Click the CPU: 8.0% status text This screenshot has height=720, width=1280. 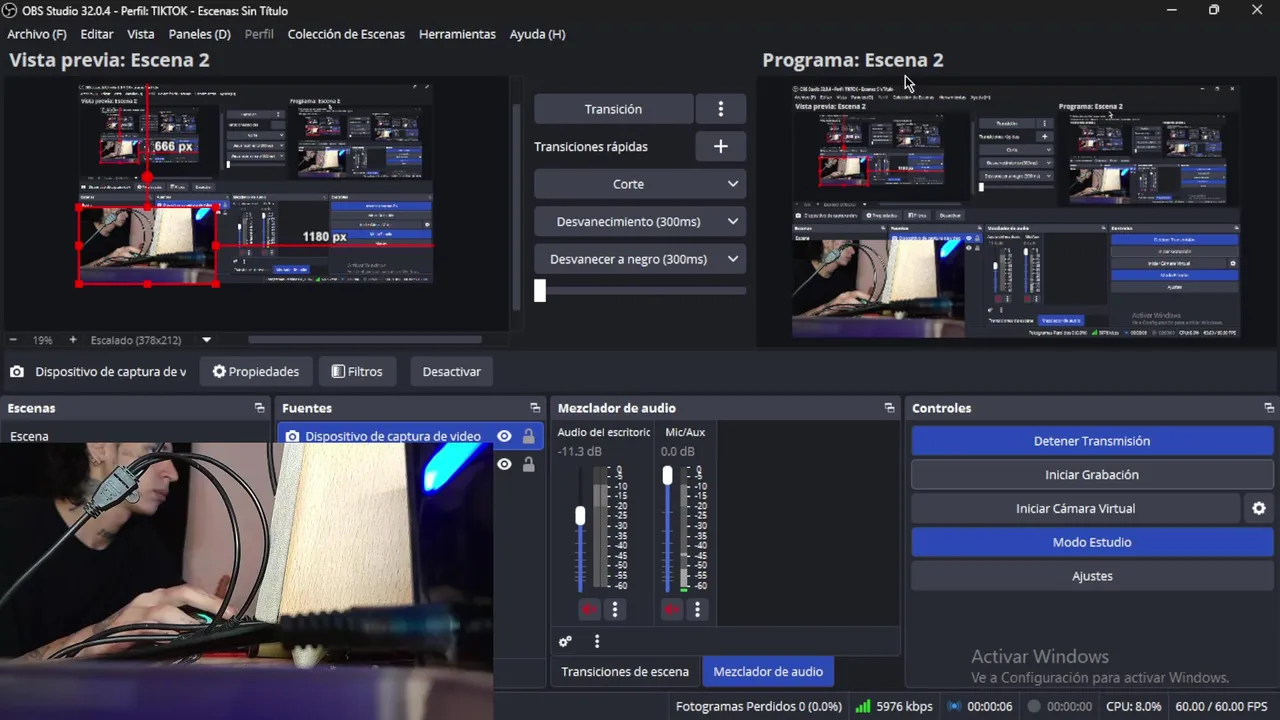click(1134, 706)
